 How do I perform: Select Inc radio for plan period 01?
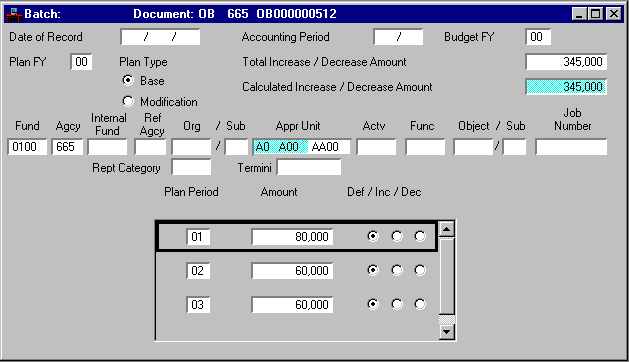point(397,236)
